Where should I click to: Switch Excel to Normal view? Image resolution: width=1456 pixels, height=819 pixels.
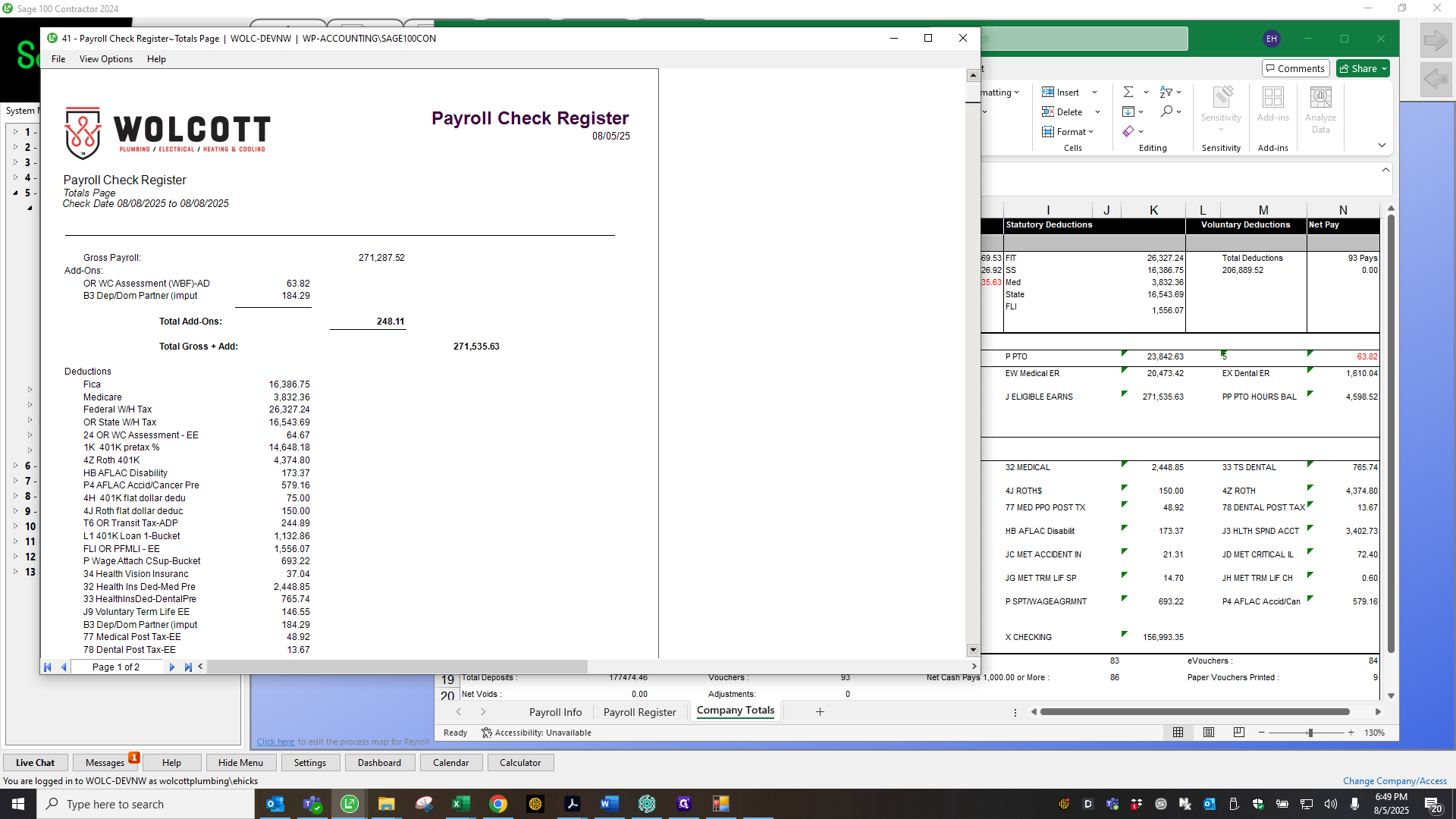click(1178, 733)
